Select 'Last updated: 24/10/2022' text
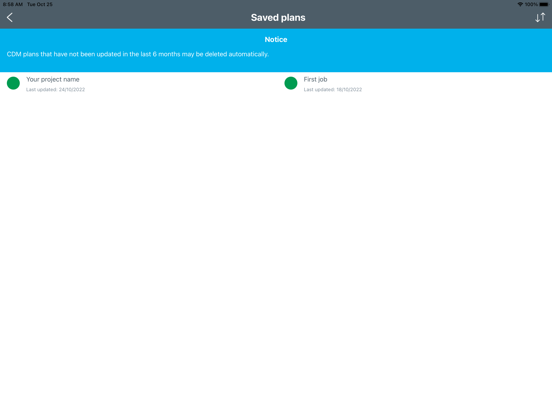 pos(56,90)
